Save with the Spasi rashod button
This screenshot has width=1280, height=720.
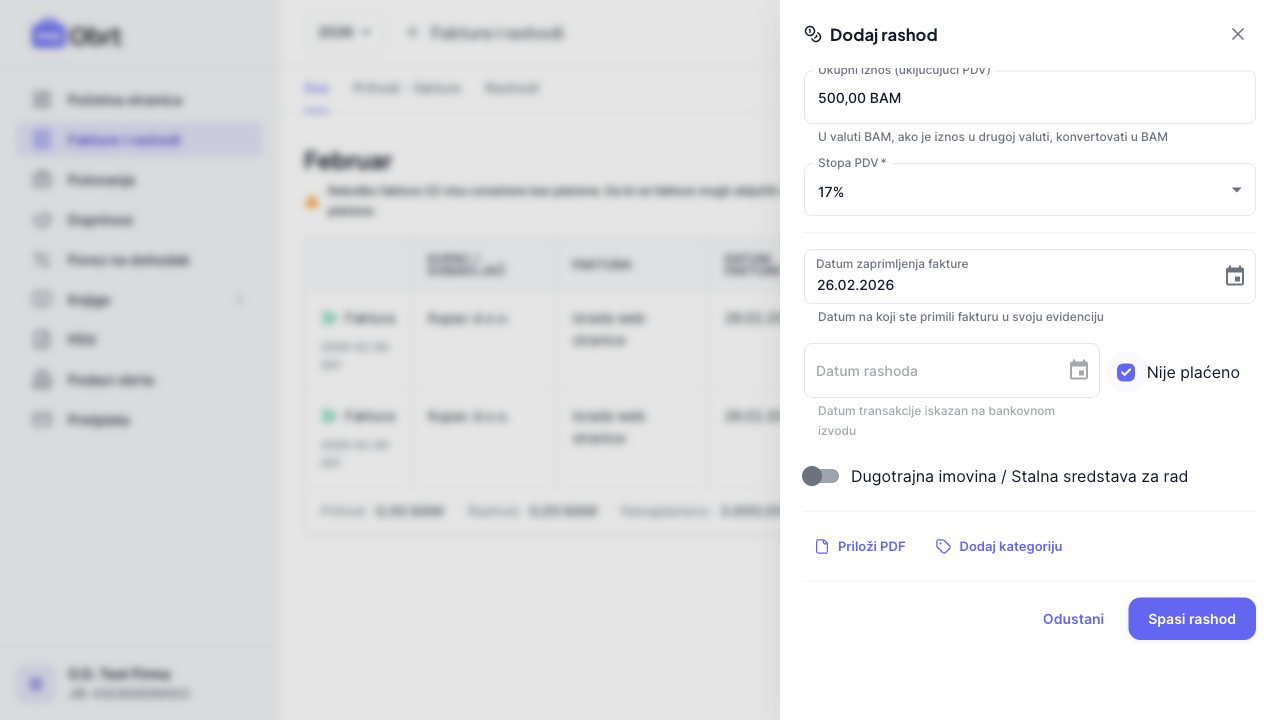click(x=1192, y=619)
